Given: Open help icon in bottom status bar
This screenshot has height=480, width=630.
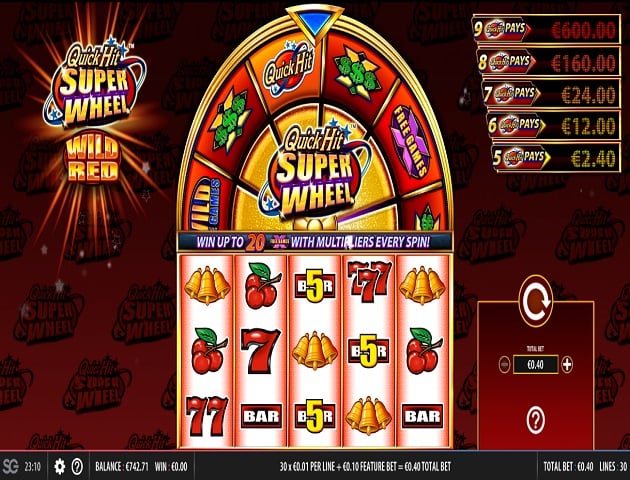Looking at the screenshot, I should tap(77, 466).
